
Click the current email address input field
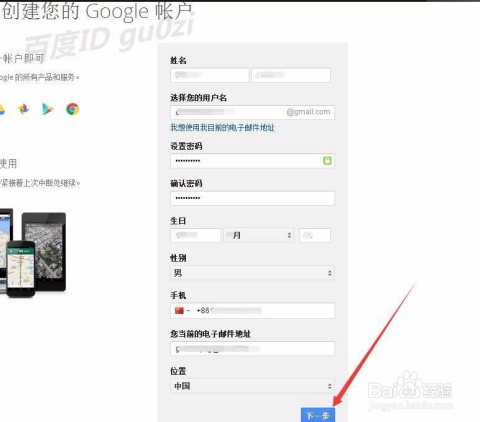coord(252,349)
